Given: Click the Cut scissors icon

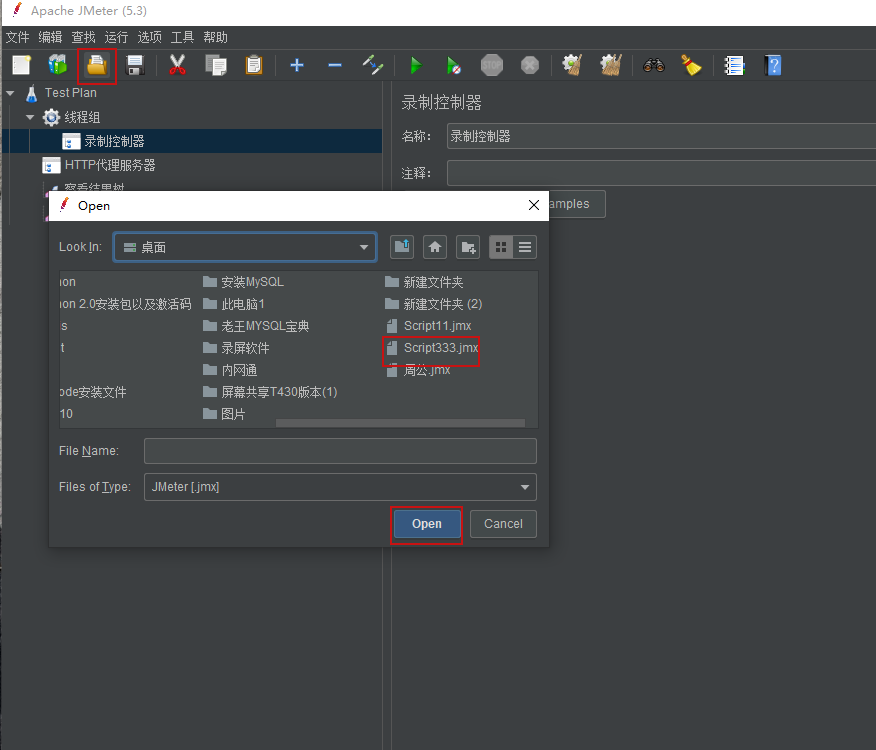Looking at the screenshot, I should 177,65.
